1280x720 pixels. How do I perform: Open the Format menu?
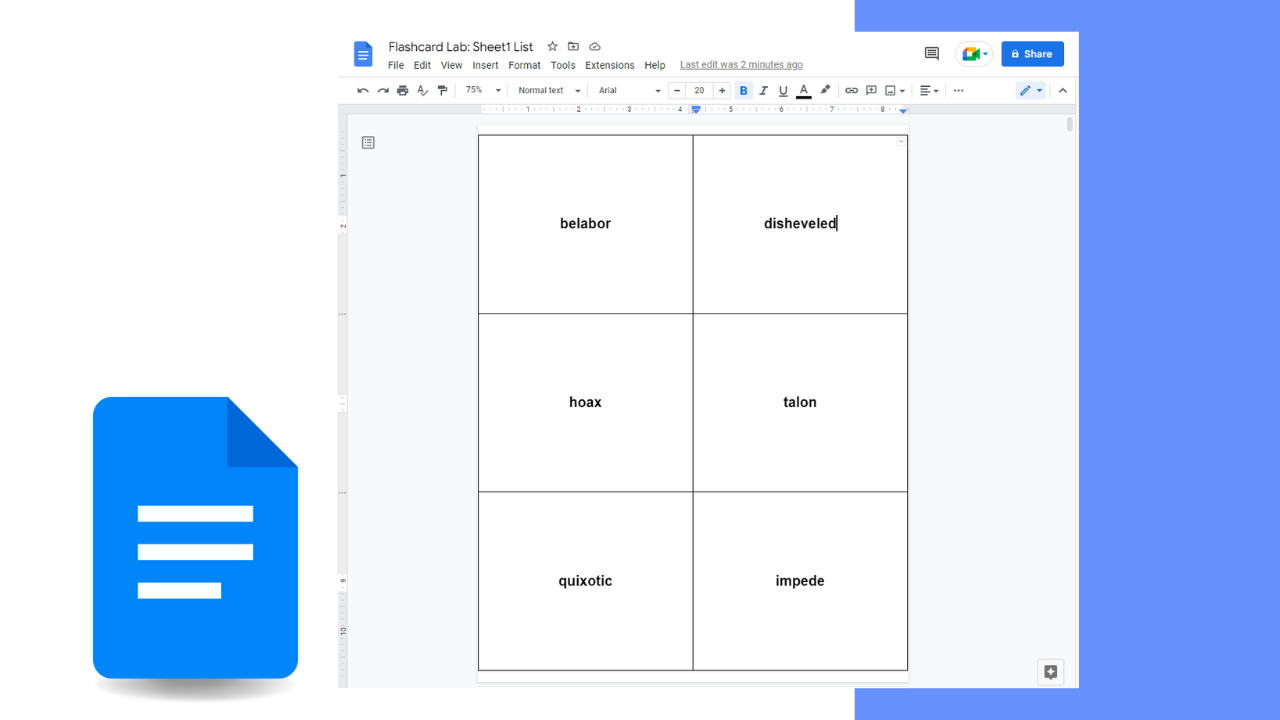coord(524,65)
